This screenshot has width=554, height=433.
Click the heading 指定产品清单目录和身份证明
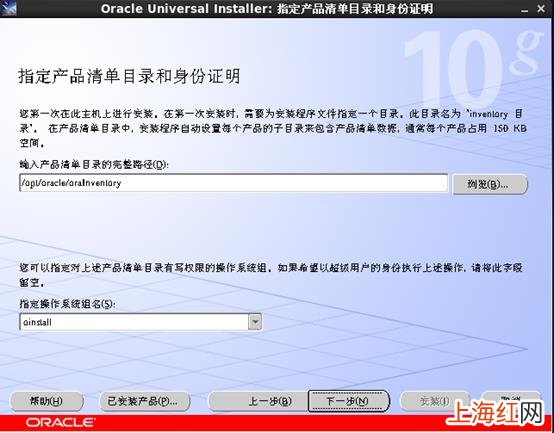[129, 76]
